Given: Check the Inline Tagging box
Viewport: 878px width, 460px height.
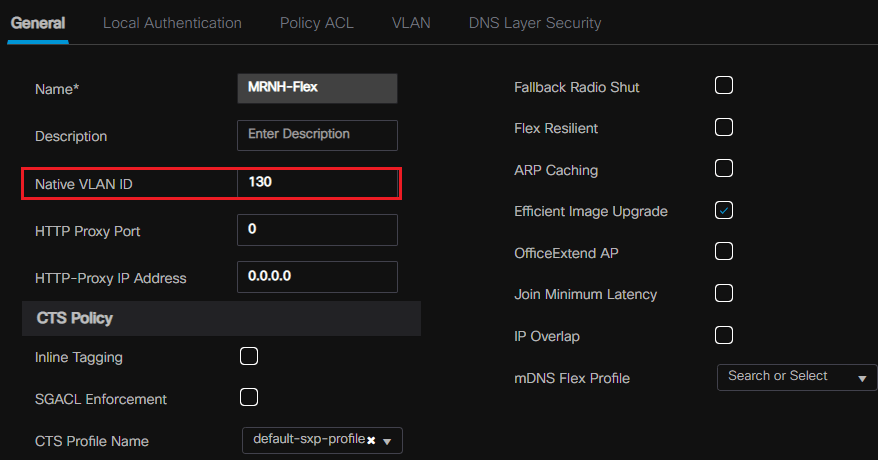Looking at the screenshot, I should (x=249, y=356).
